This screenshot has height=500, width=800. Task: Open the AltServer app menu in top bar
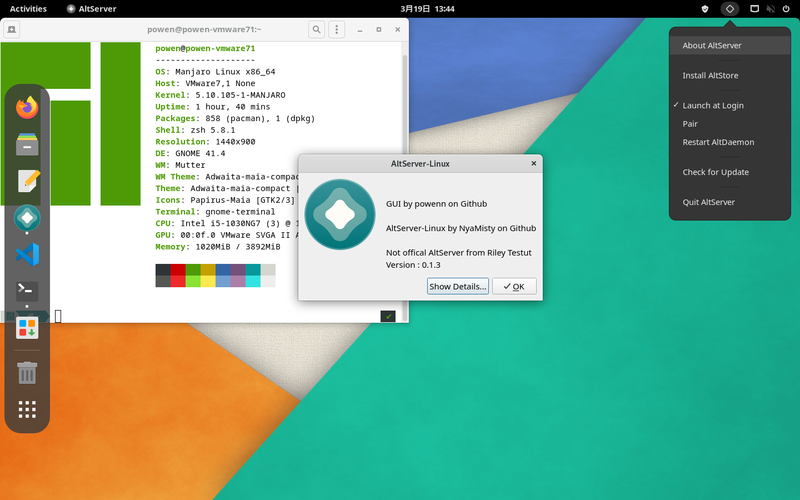coord(91,9)
